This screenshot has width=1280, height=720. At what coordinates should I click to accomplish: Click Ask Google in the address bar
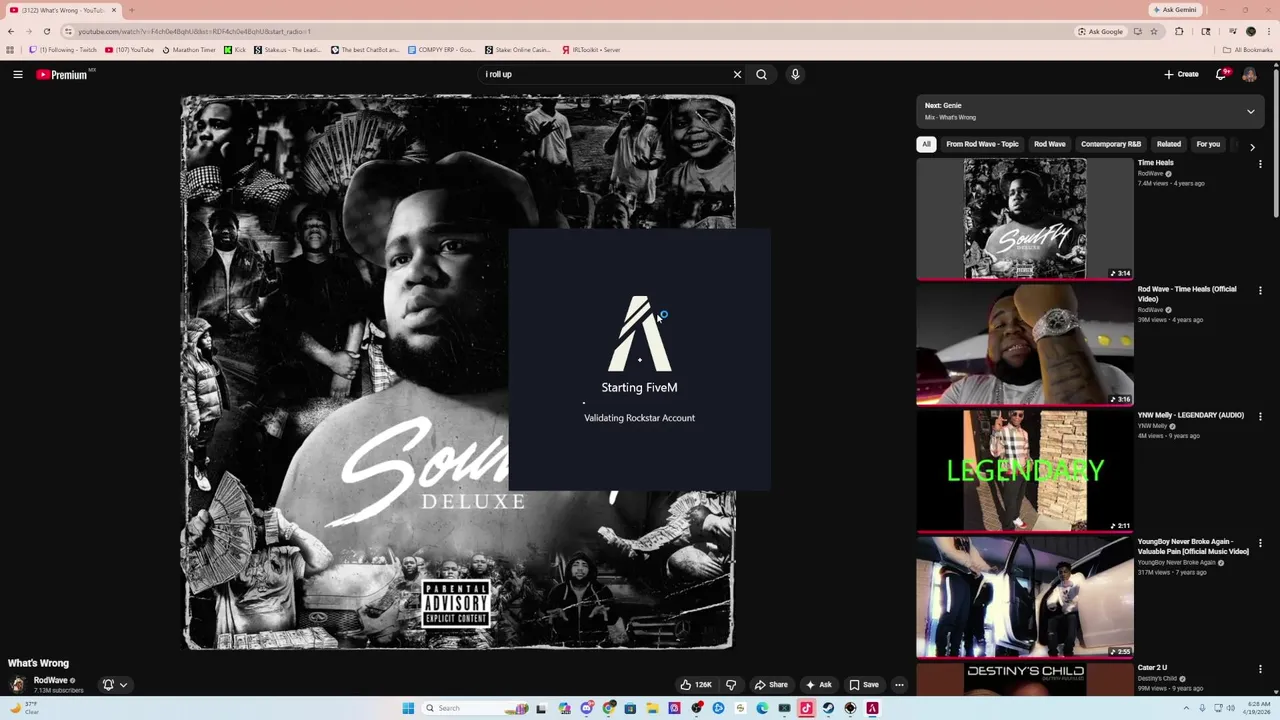click(1100, 31)
